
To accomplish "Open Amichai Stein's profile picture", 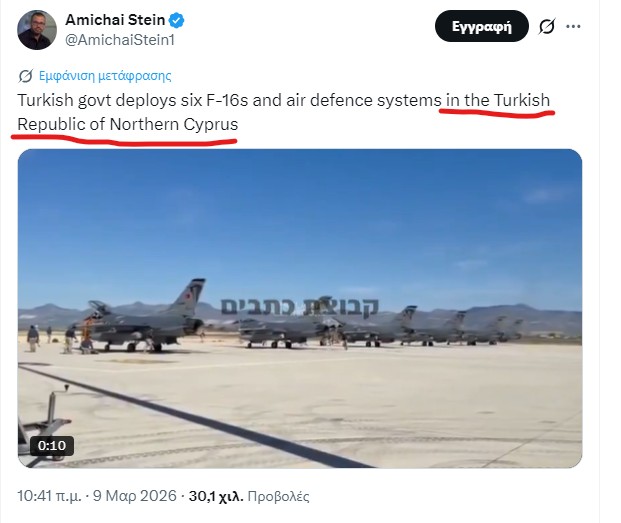I will (x=37, y=30).
